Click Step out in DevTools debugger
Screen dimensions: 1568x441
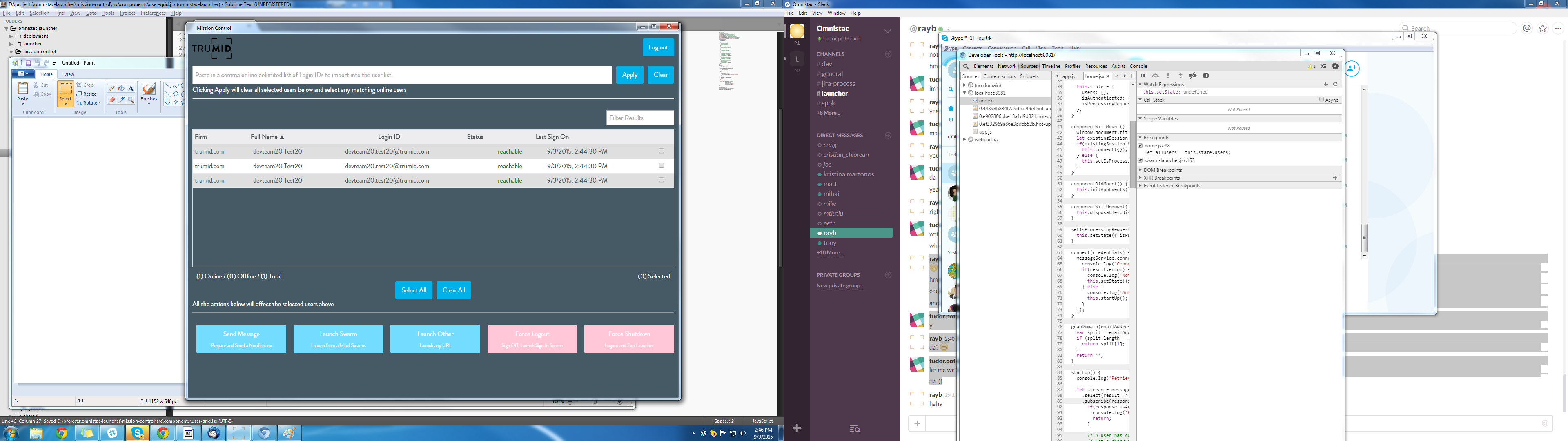pyautogui.click(x=1180, y=76)
